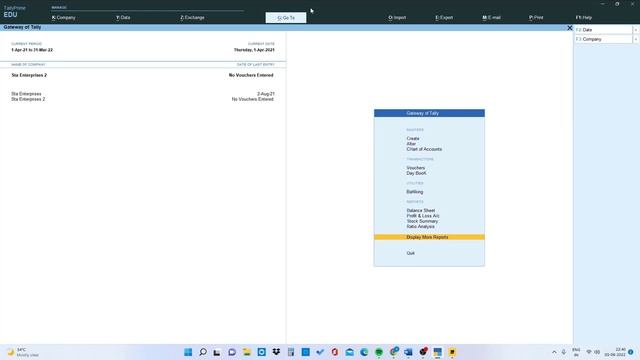Open the Y: Data top menu

(x=123, y=18)
